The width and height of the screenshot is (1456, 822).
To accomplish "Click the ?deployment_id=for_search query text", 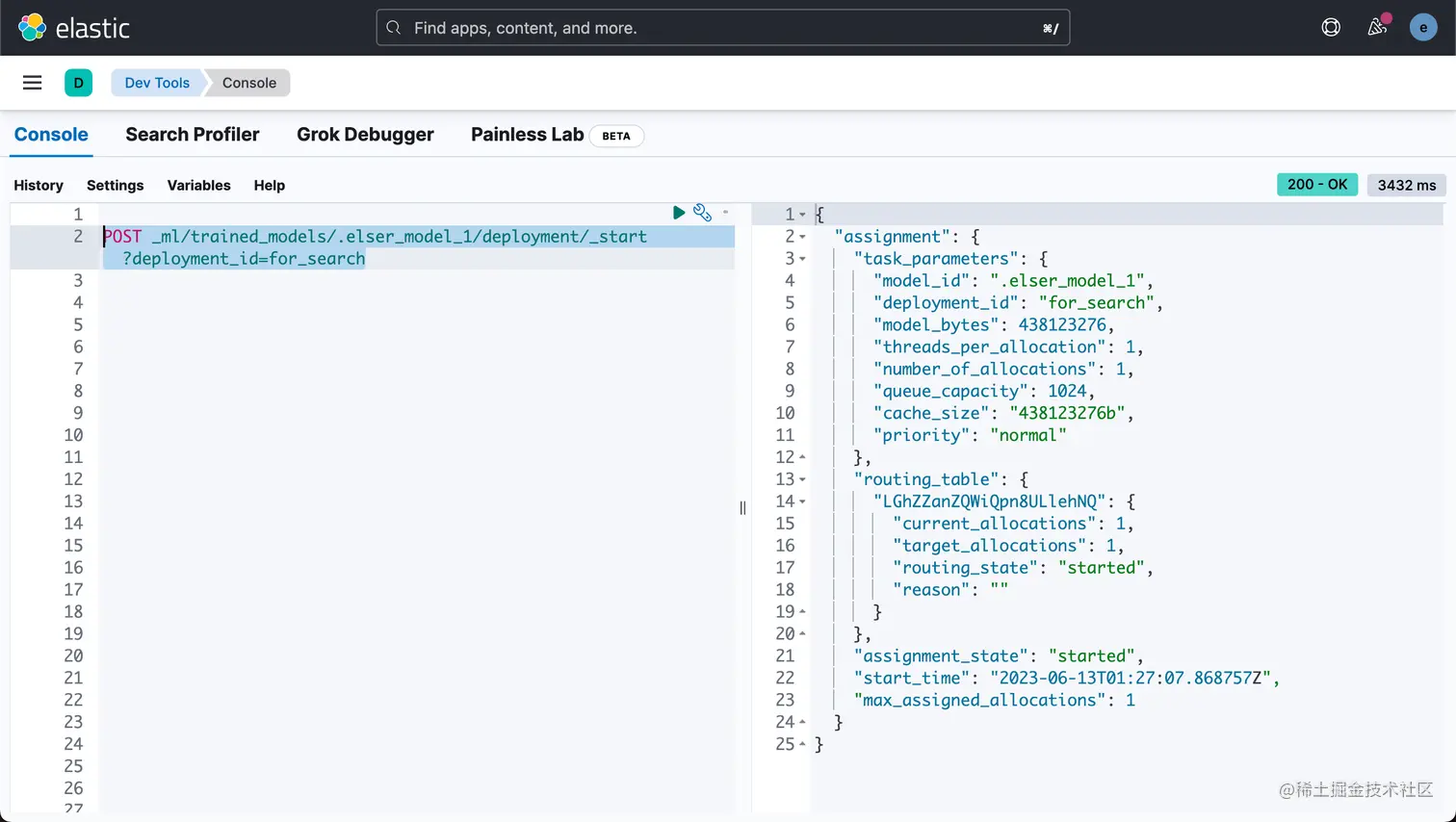I will click(x=244, y=259).
